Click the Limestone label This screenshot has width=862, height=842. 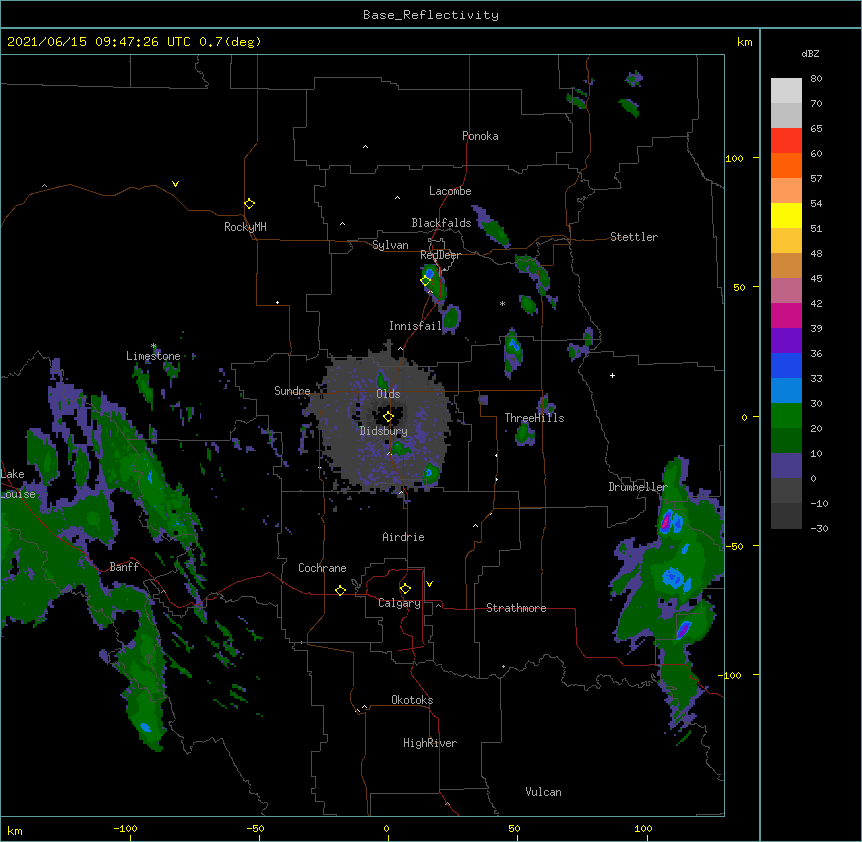point(153,356)
